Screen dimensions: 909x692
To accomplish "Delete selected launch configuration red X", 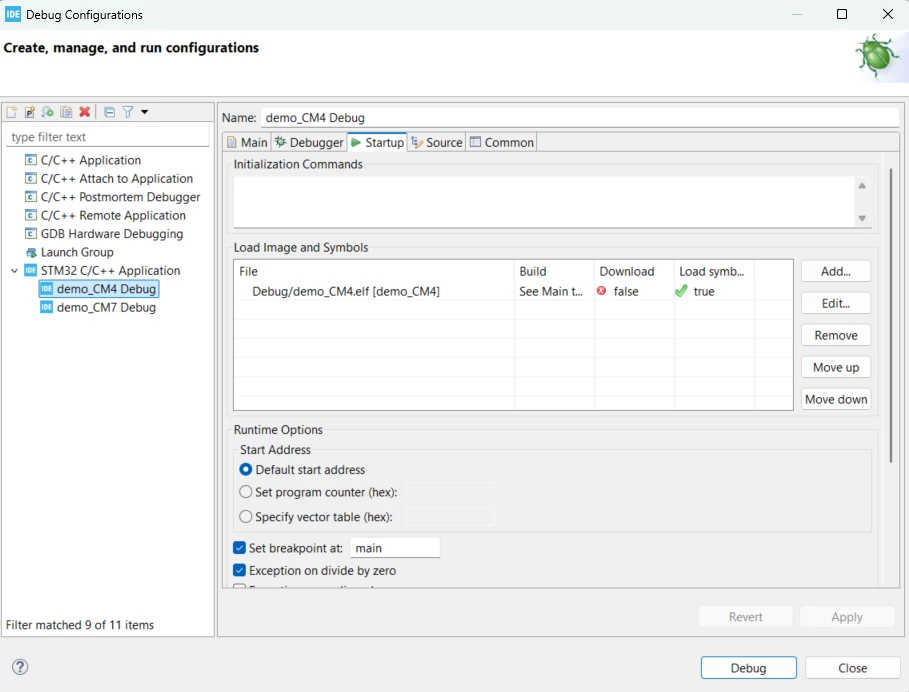I will click(85, 112).
